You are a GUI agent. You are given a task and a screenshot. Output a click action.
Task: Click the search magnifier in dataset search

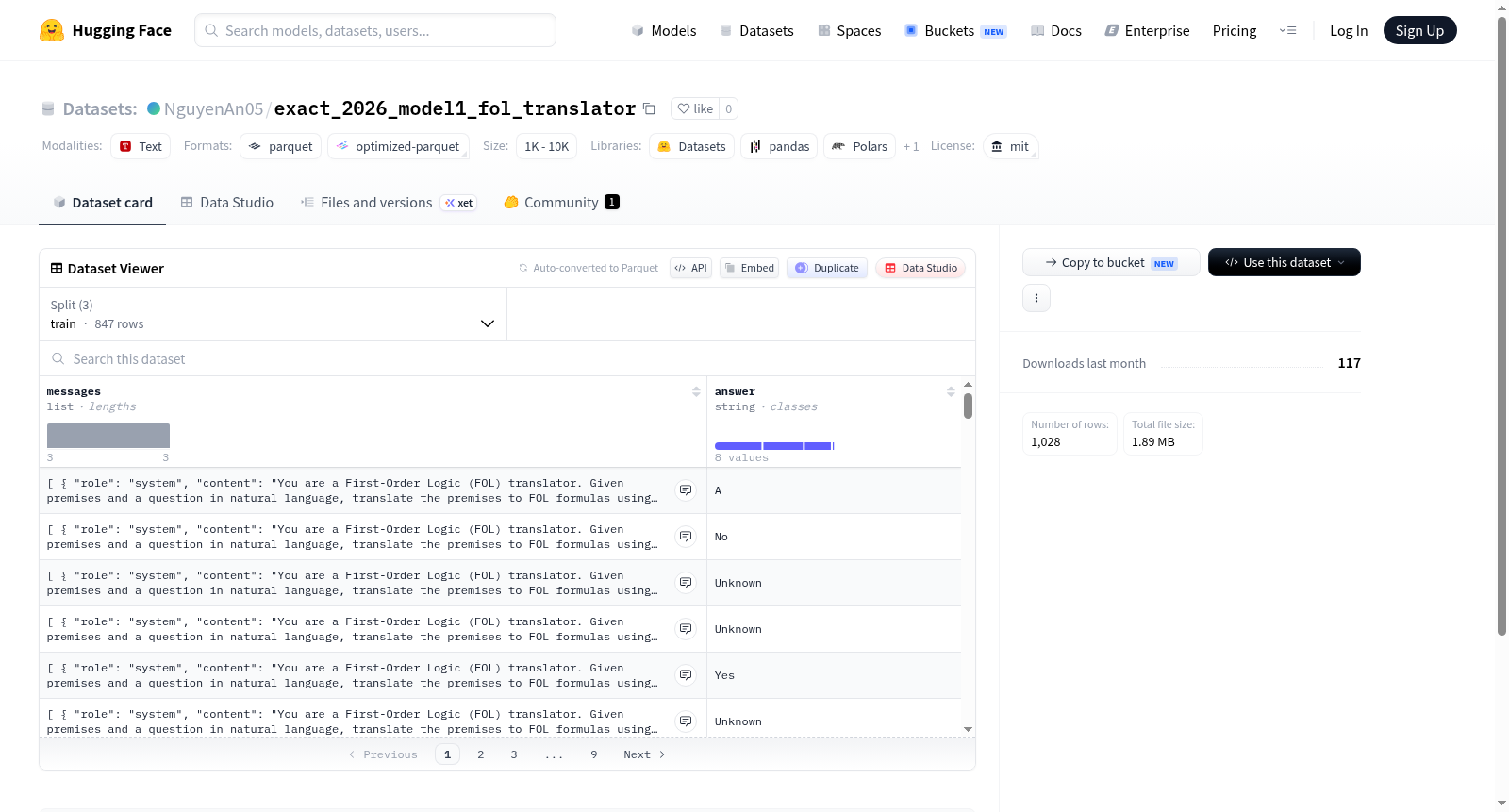58,358
